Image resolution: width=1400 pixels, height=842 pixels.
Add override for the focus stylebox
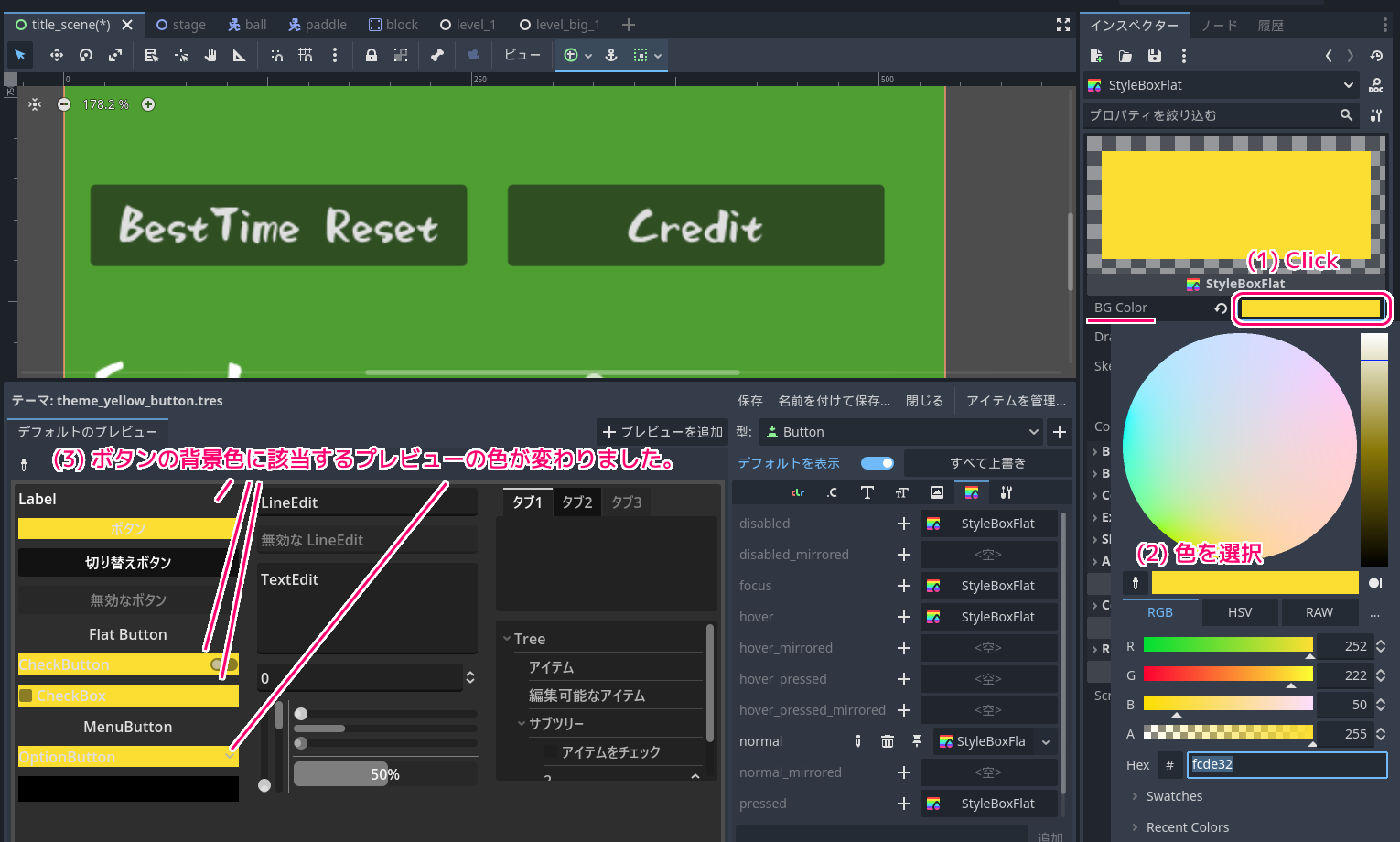point(904,586)
